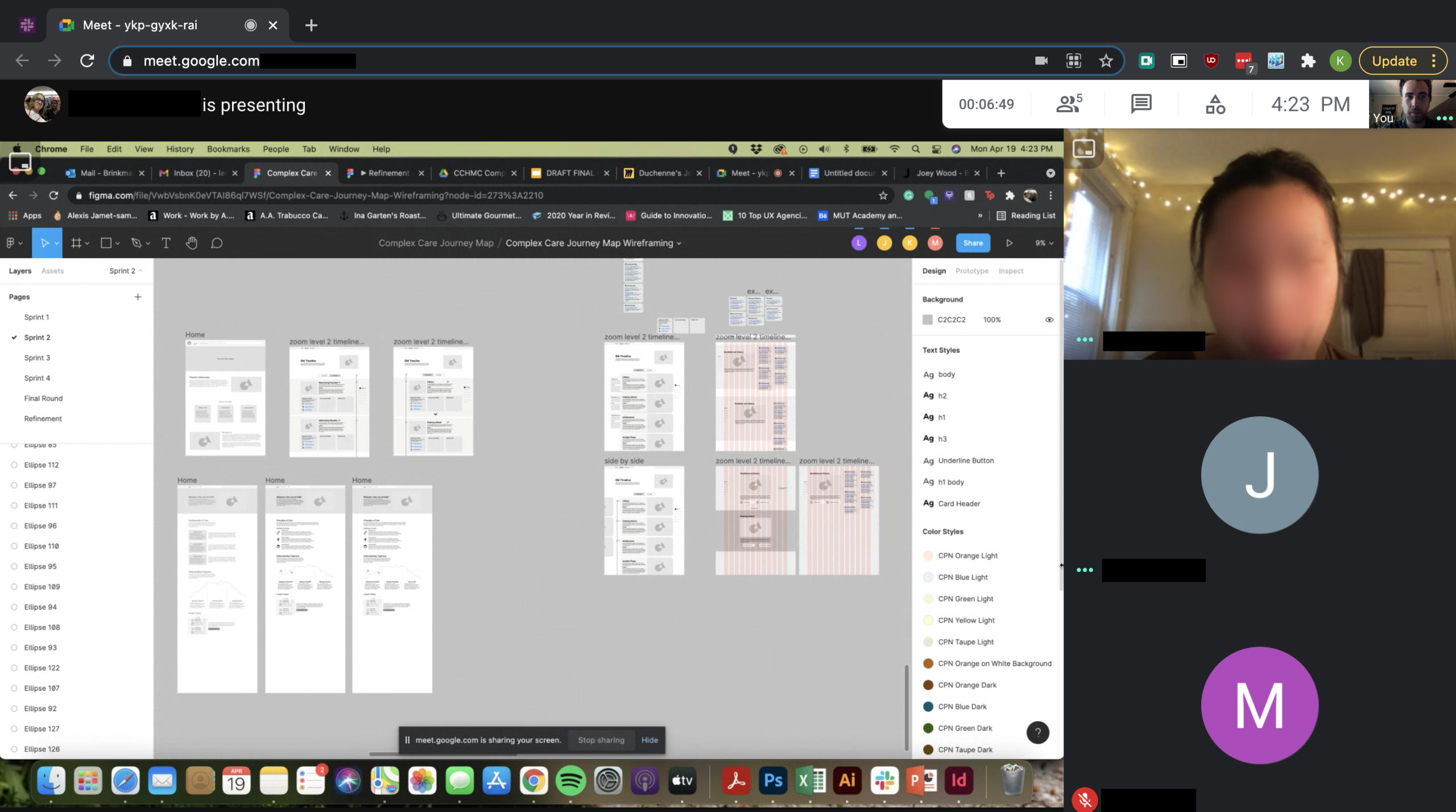Unmute the red microphone button

click(x=1085, y=799)
